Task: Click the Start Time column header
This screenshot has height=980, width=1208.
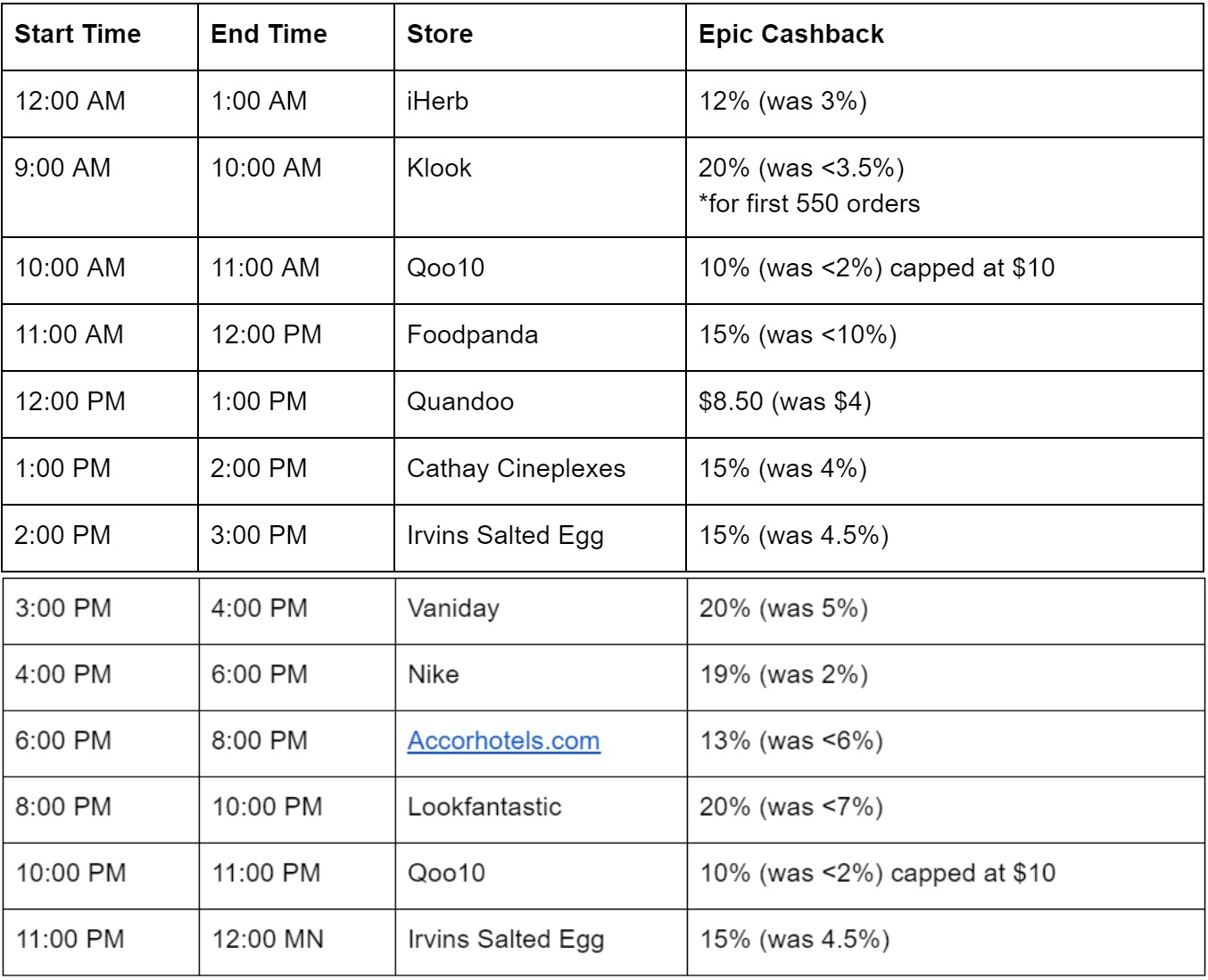Action: 100,35
